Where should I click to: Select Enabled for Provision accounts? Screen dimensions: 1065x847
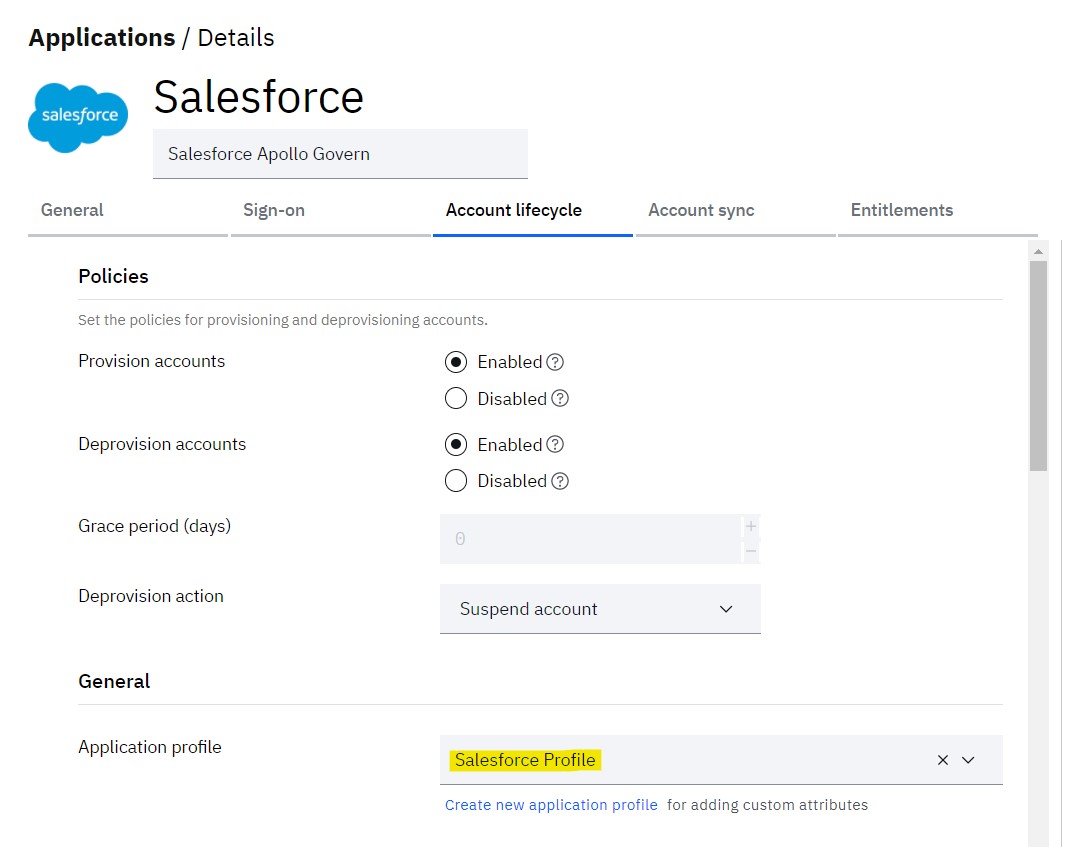456,362
